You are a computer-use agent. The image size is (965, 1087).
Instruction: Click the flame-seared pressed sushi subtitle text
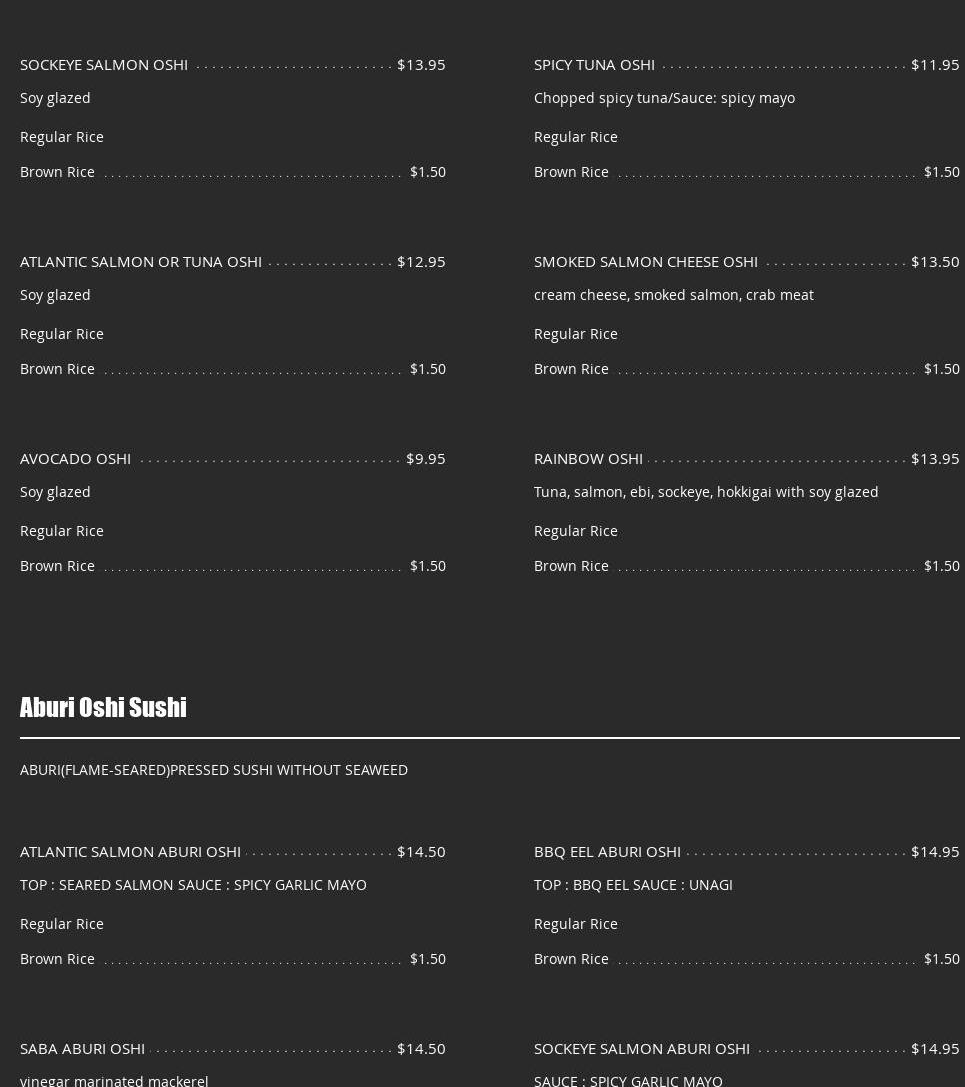click(214, 769)
